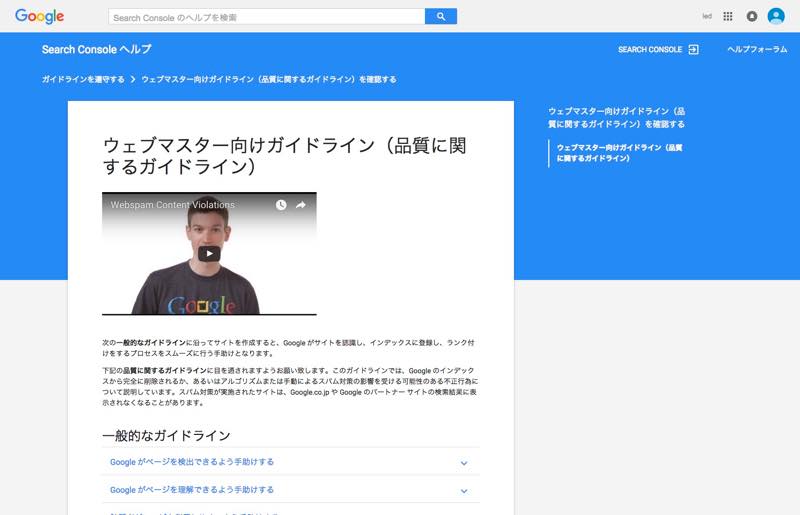Open the Google apps grid icon
This screenshot has height=515, width=800.
[x=728, y=16]
